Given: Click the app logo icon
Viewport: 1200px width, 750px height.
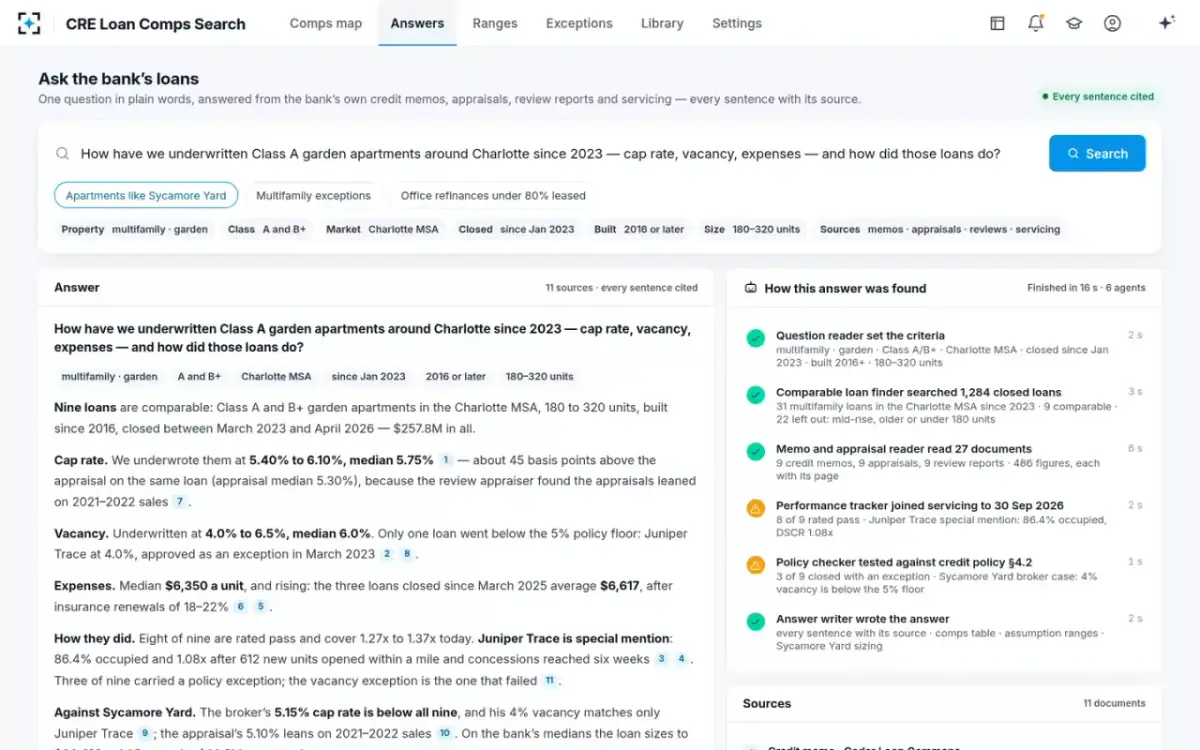Looking at the screenshot, I should tap(30, 23).
